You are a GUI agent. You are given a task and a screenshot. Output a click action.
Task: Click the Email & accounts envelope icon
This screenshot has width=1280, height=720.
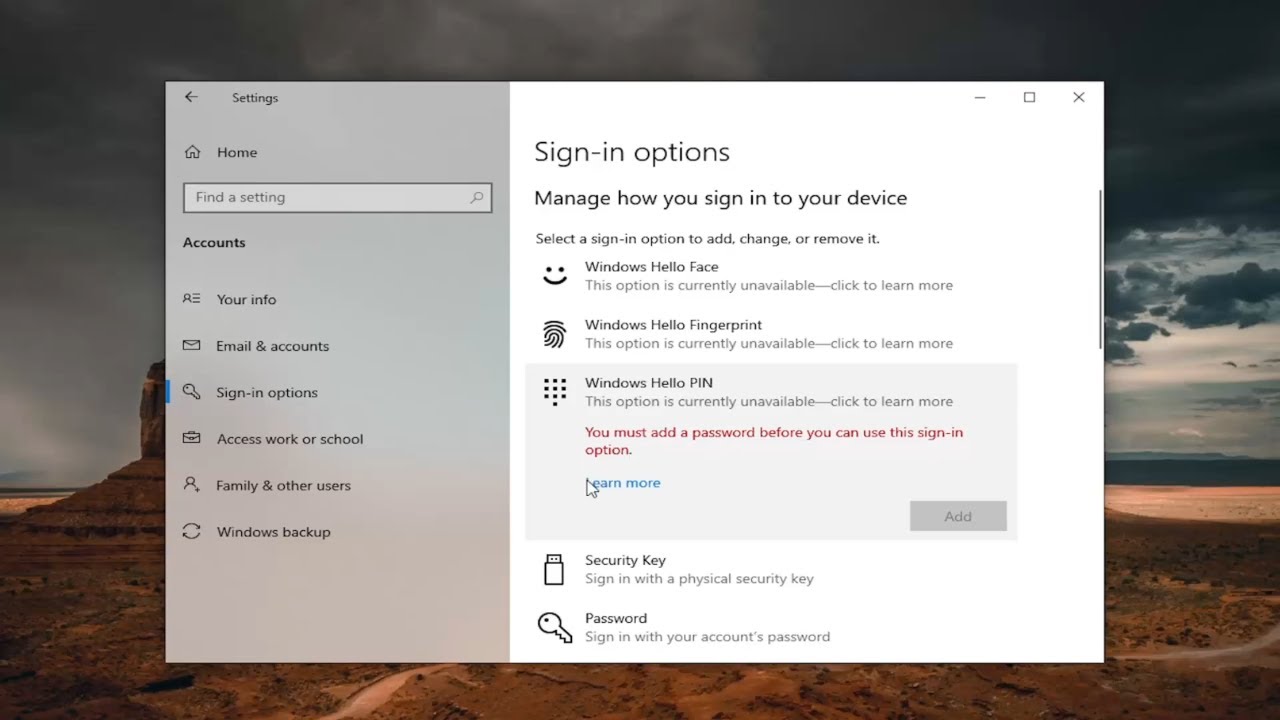click(191, 345)
